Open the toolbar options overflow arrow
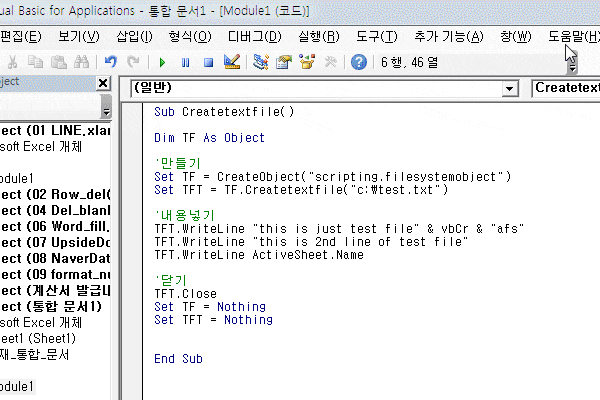This screenshot has width=600, height=400. 572,68
